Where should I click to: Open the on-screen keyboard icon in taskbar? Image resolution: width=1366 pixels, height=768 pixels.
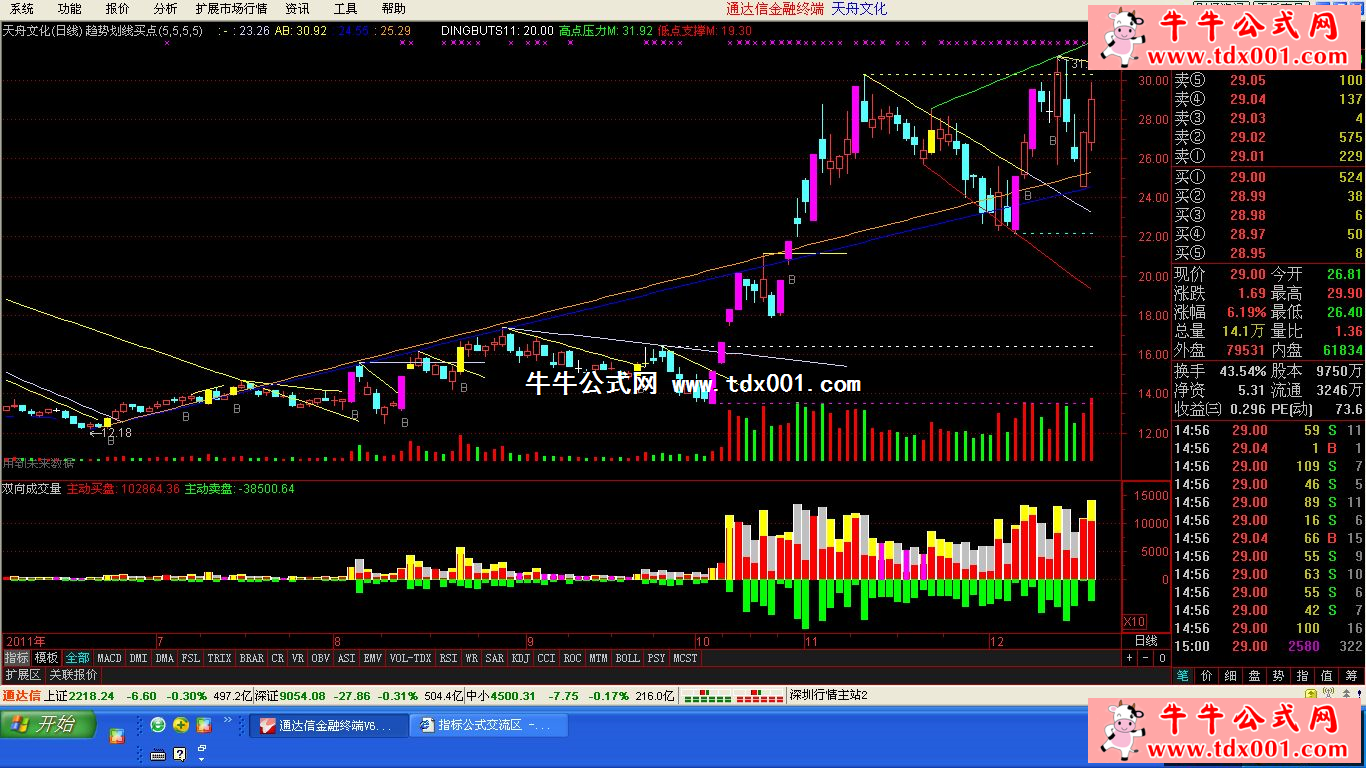coord(158,753)
